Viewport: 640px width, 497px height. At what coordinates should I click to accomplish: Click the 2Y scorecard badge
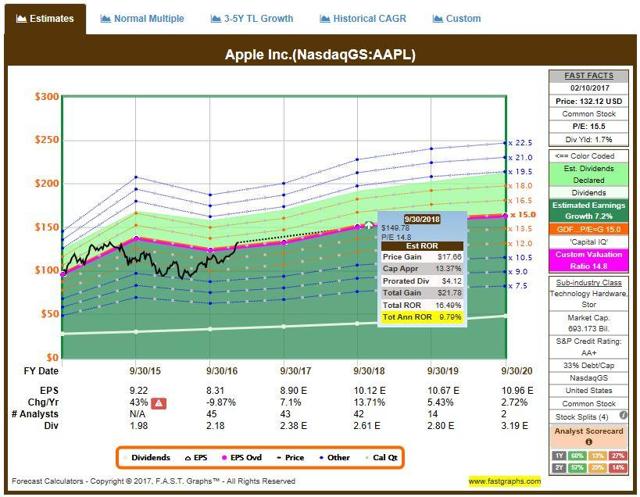pos(559,468)
